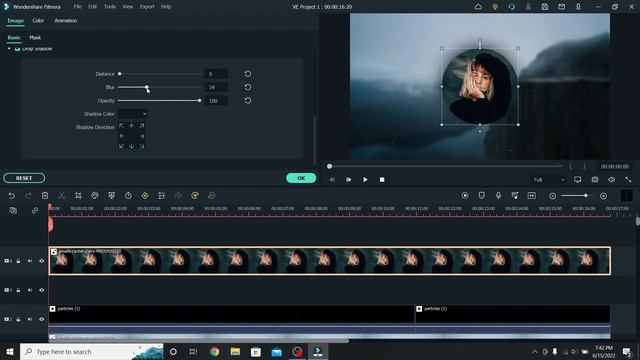Screen dimensions: 640x360
Task: Click the render preview icon on timeline toolbar
Action: coord(465,196)
